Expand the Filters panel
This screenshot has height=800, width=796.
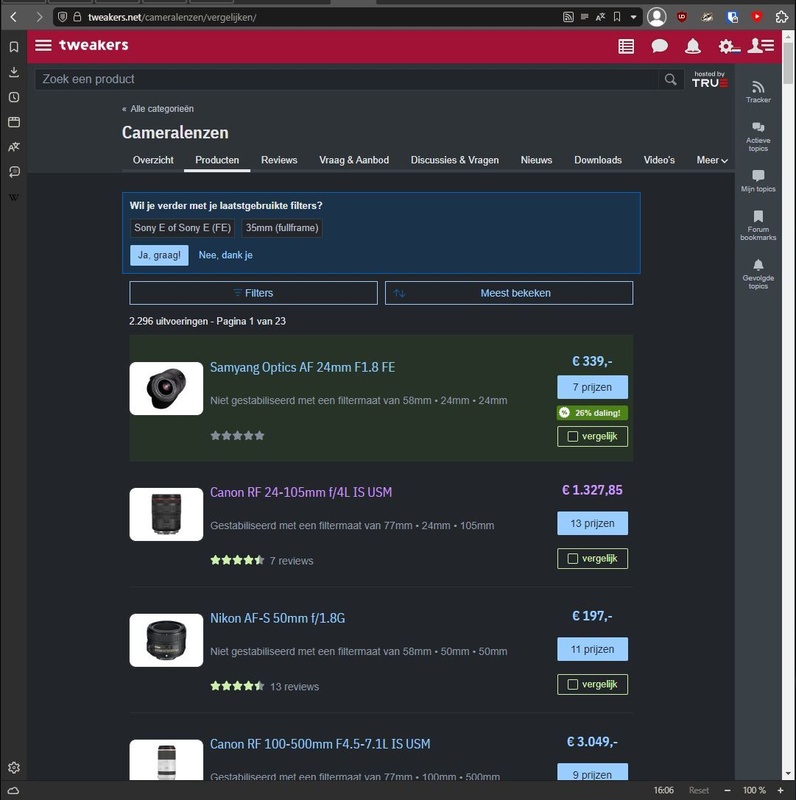pos(254,293)
